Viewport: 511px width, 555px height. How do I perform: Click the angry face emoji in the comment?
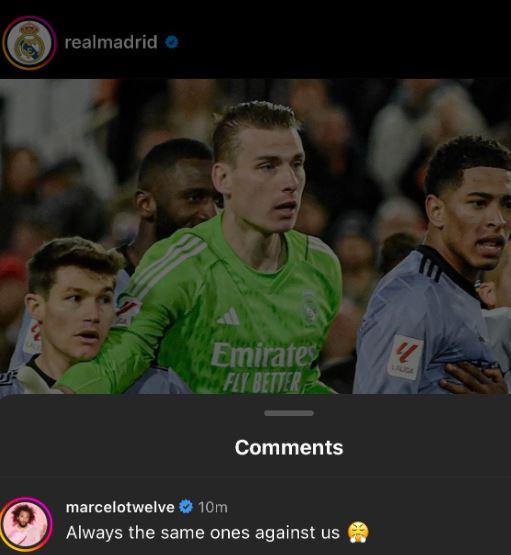pyautogui.click(x=358, y=532)
